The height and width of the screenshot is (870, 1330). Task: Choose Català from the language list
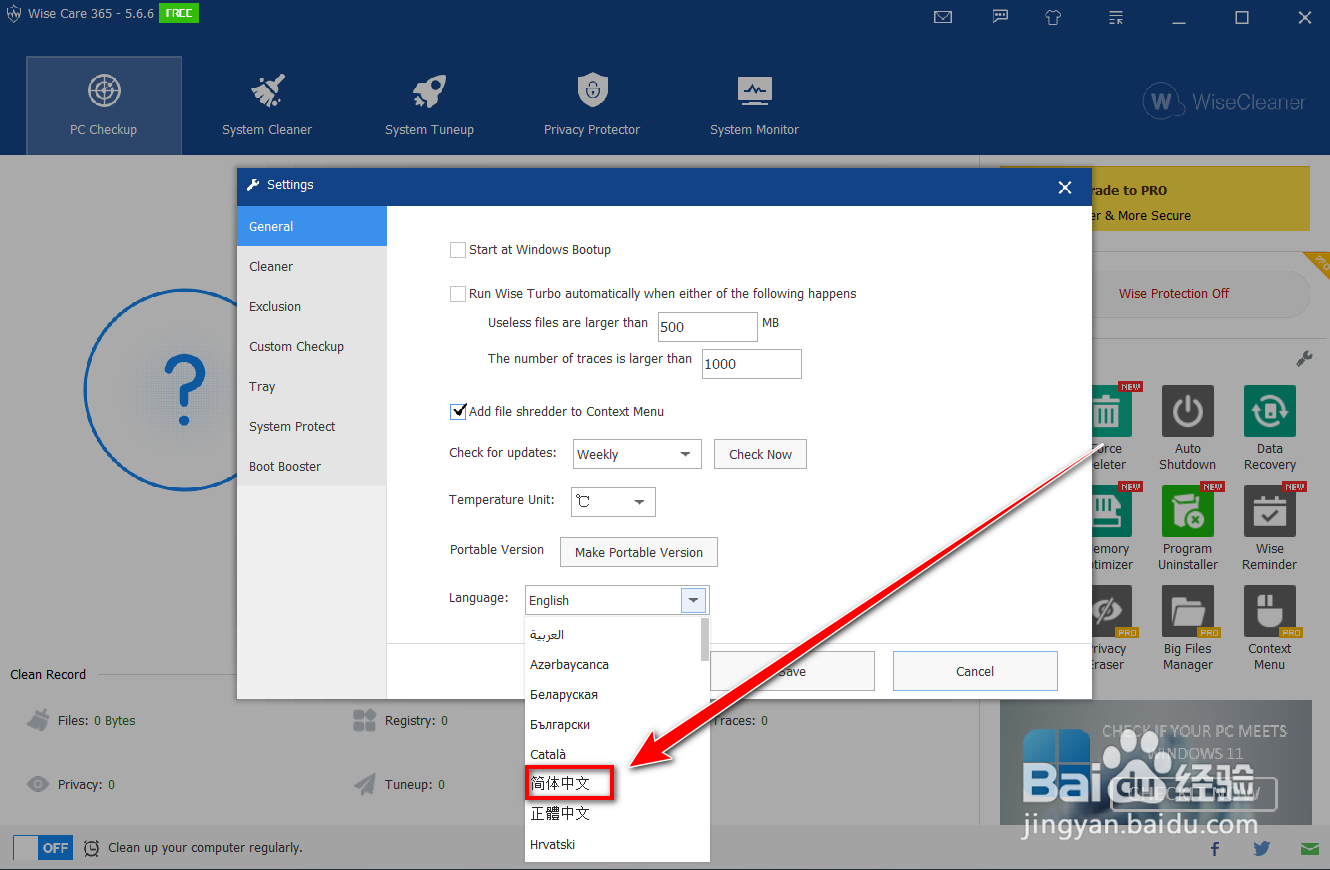613,754
